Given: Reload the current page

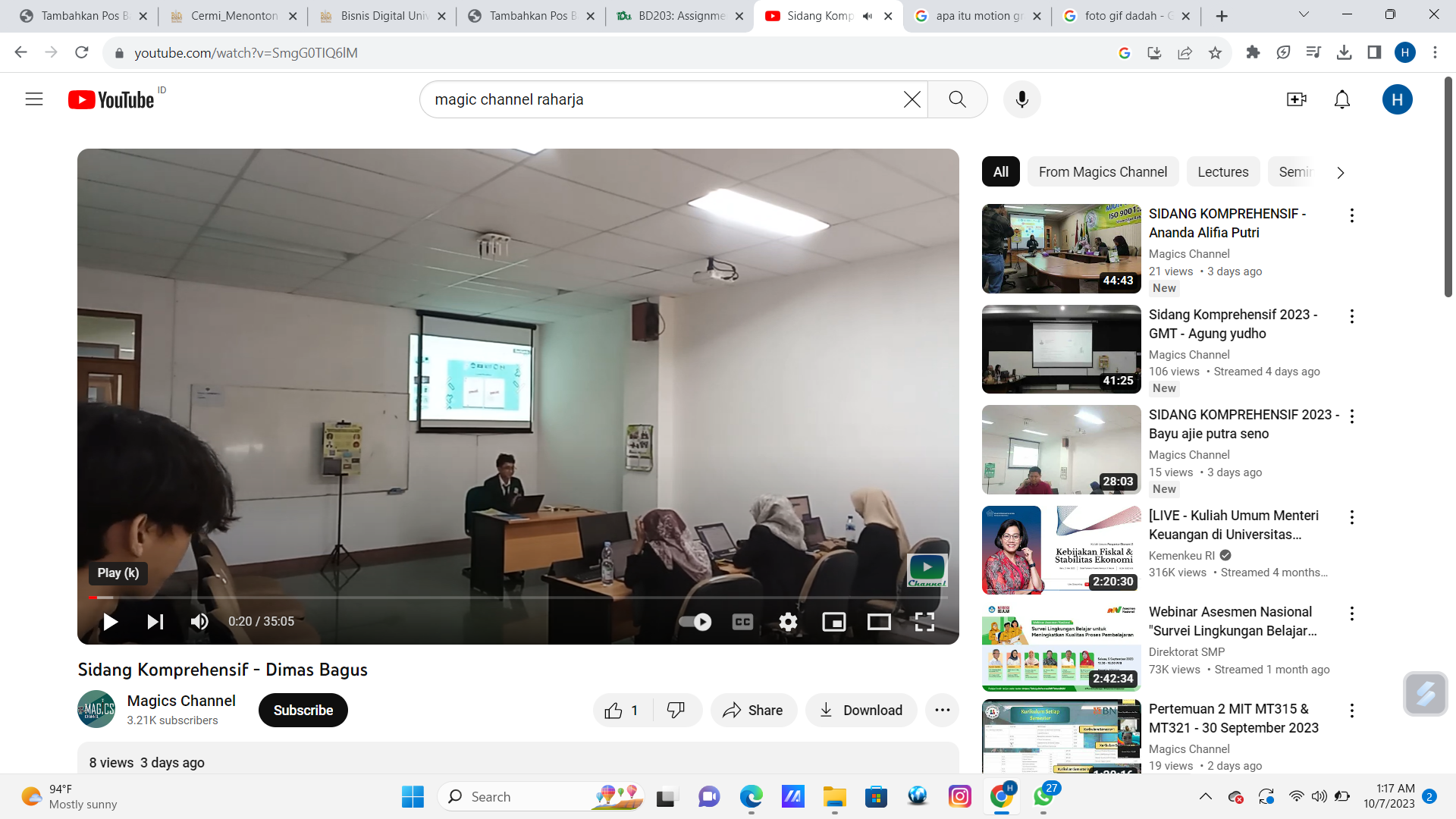Looking at the screenshot, I should (x=82, y=52).
